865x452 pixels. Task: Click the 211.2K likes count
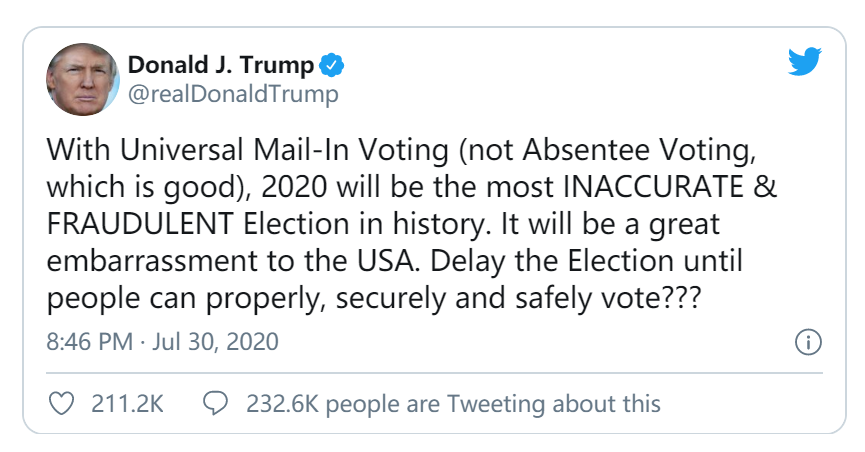tap(127, 404)
